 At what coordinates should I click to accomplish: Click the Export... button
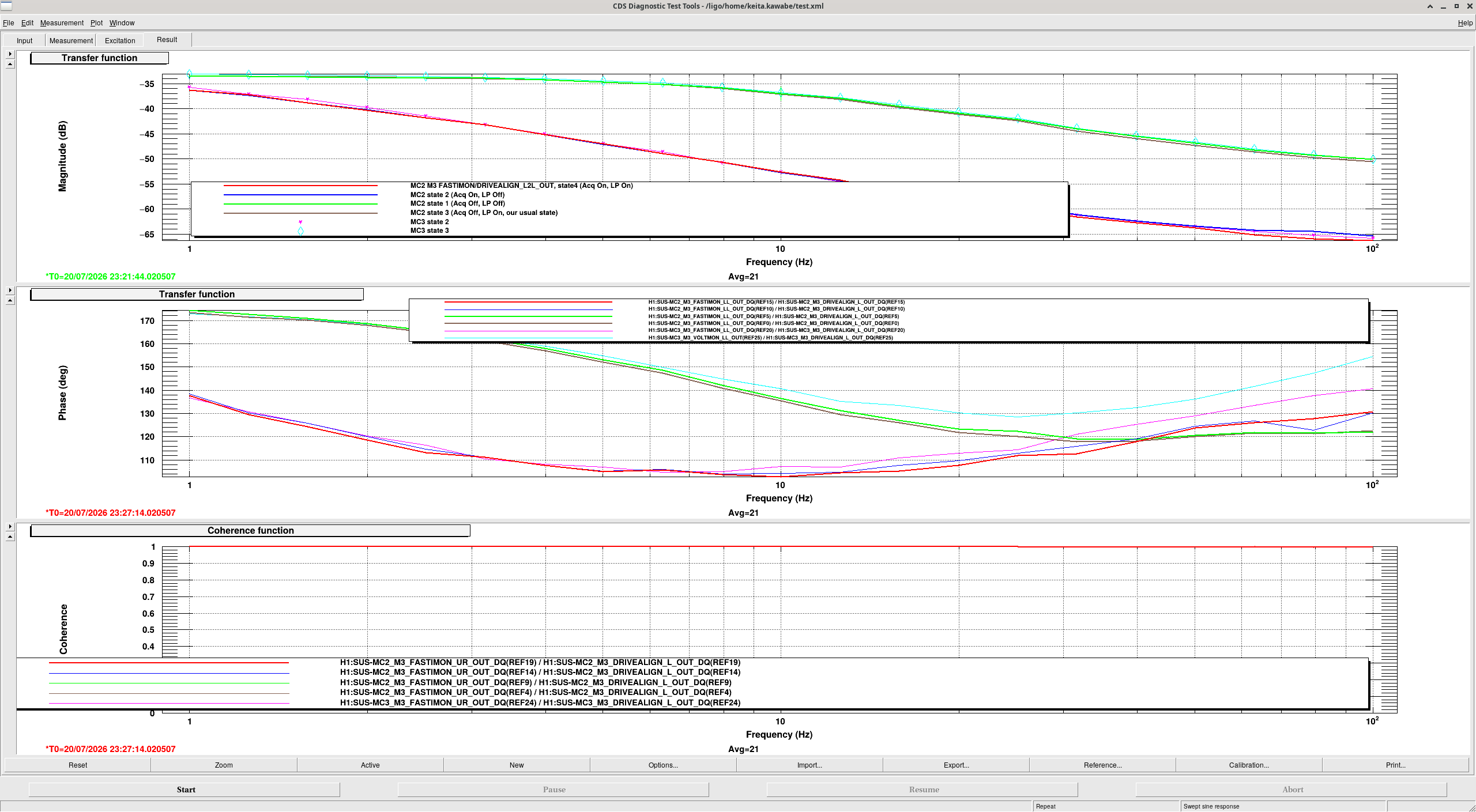[956, 765]
